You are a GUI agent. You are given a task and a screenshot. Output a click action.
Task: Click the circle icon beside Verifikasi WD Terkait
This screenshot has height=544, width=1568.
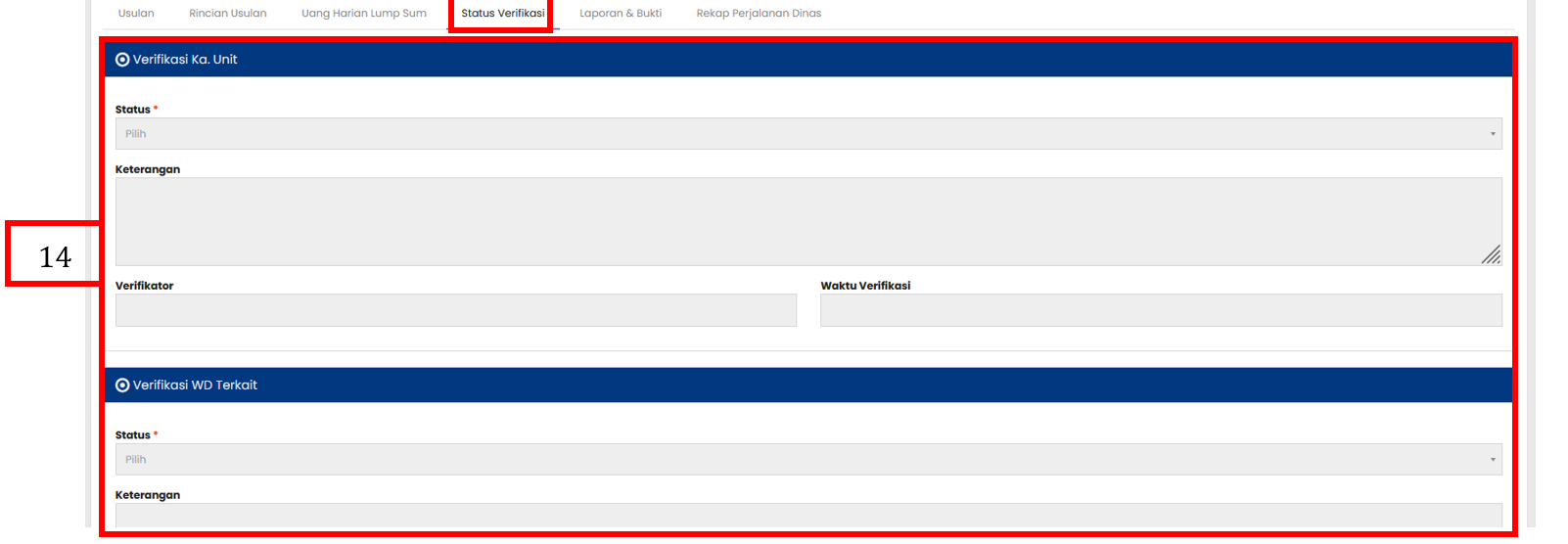click(122, 385)
